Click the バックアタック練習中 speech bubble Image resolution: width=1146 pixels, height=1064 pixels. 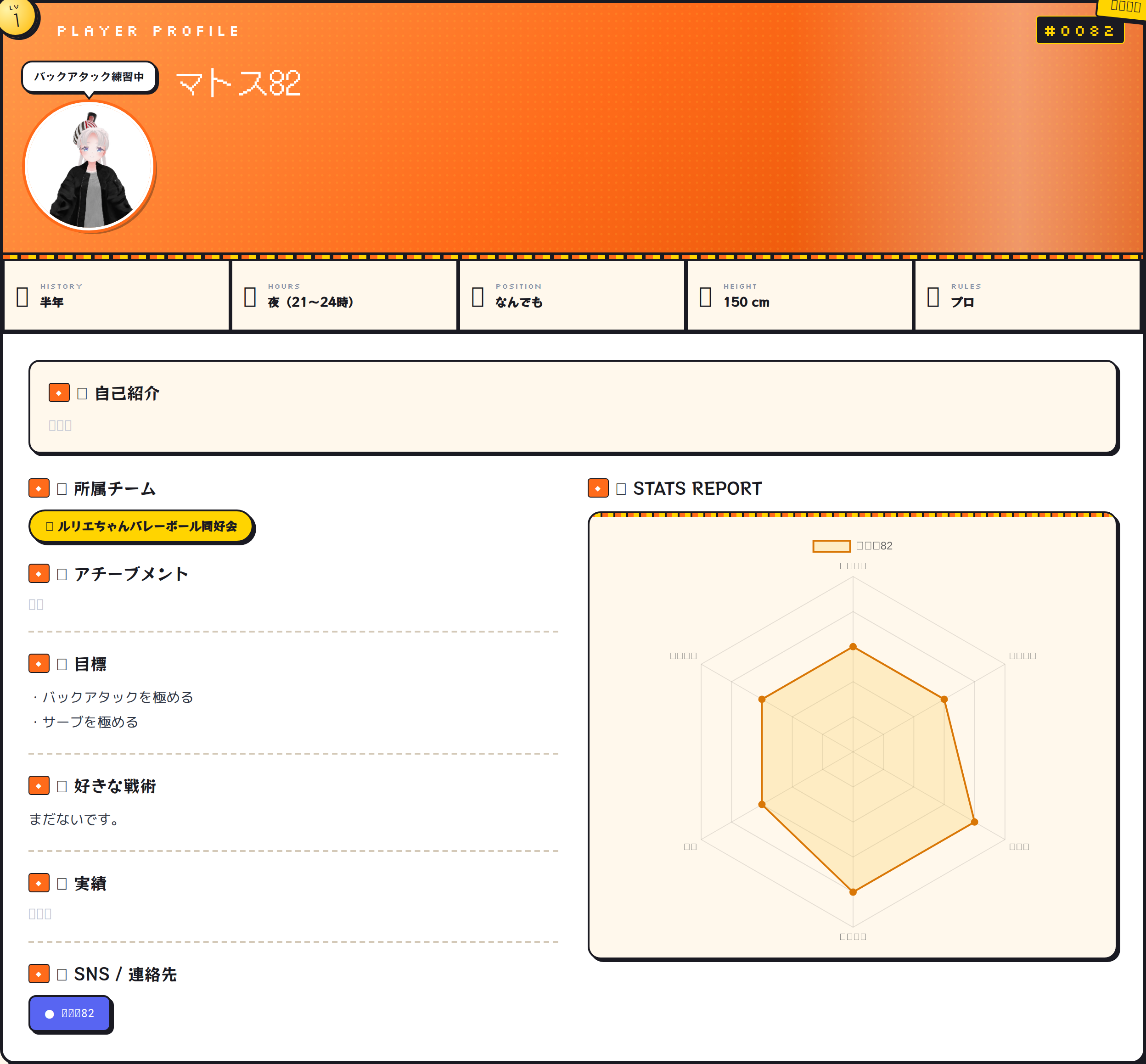coord(89,77)
